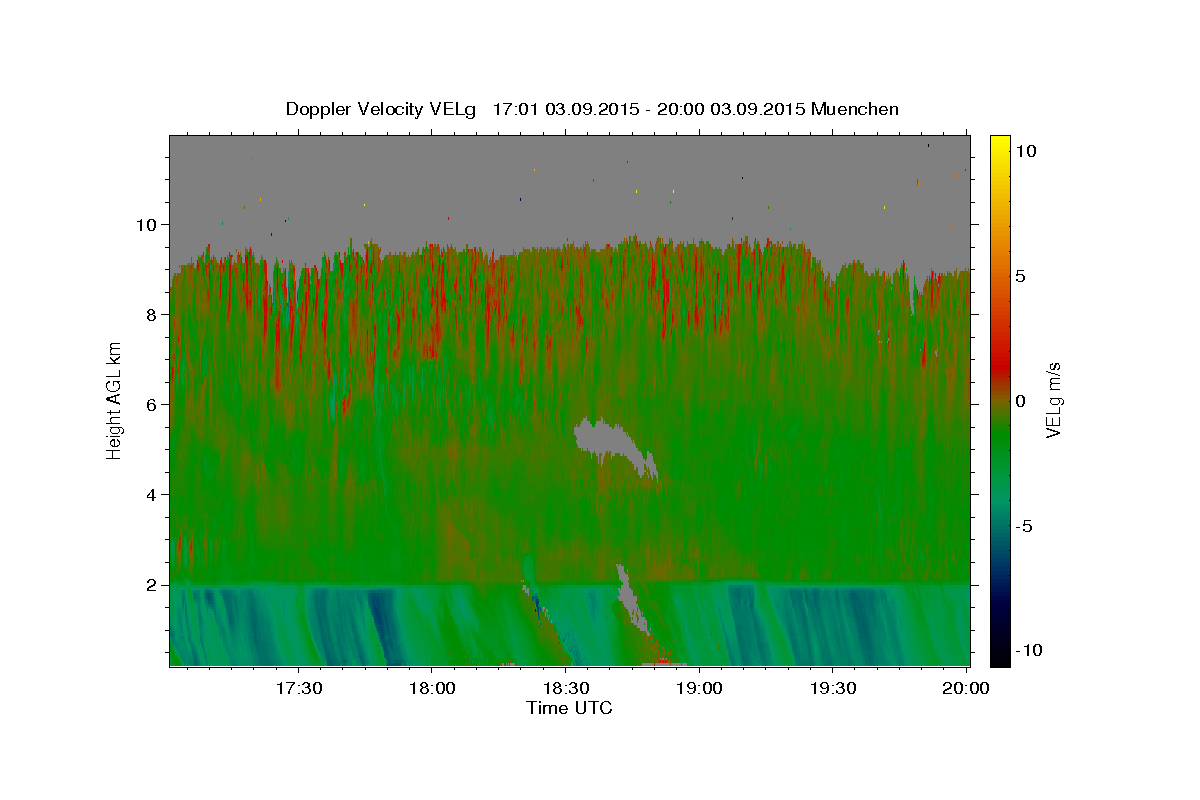
Task: Select the 18:30 time tick label
Action: 565,689
